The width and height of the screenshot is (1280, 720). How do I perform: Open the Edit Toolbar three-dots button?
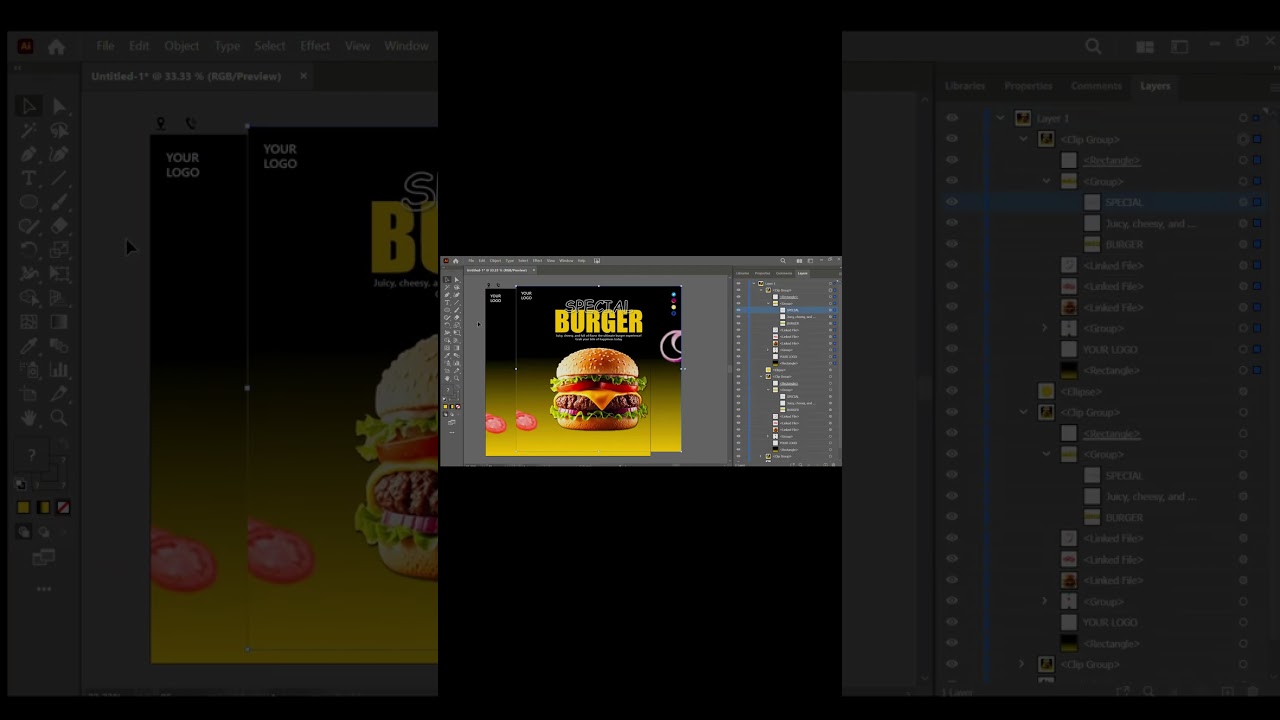click(44, 589)
